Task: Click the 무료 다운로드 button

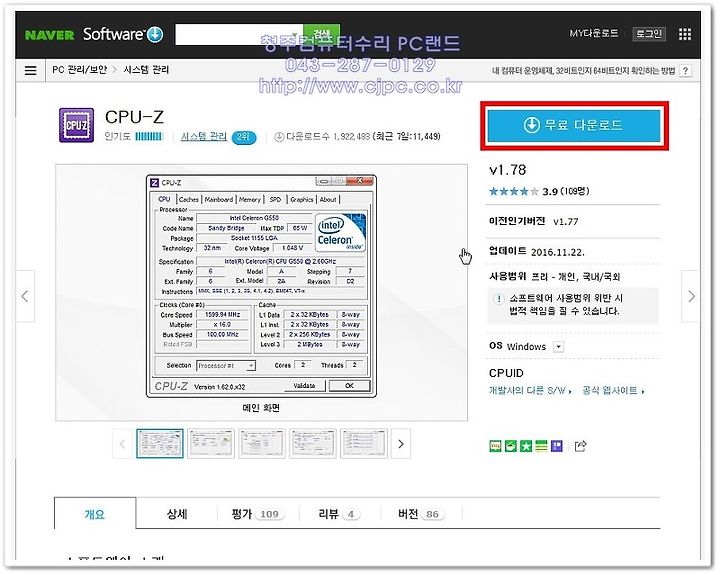Action: 574,125
